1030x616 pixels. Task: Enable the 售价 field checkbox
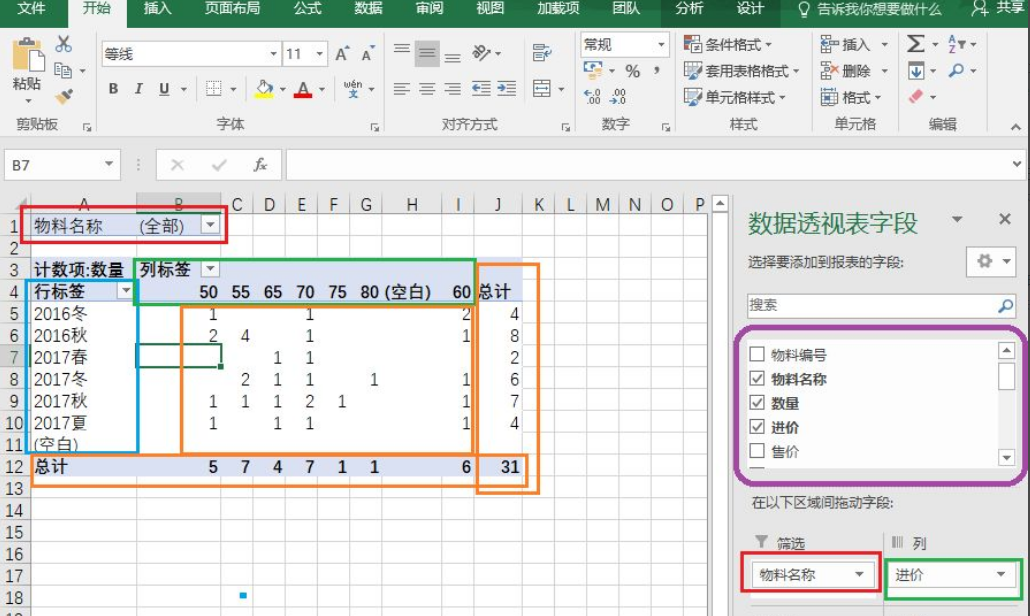point(757,451)
